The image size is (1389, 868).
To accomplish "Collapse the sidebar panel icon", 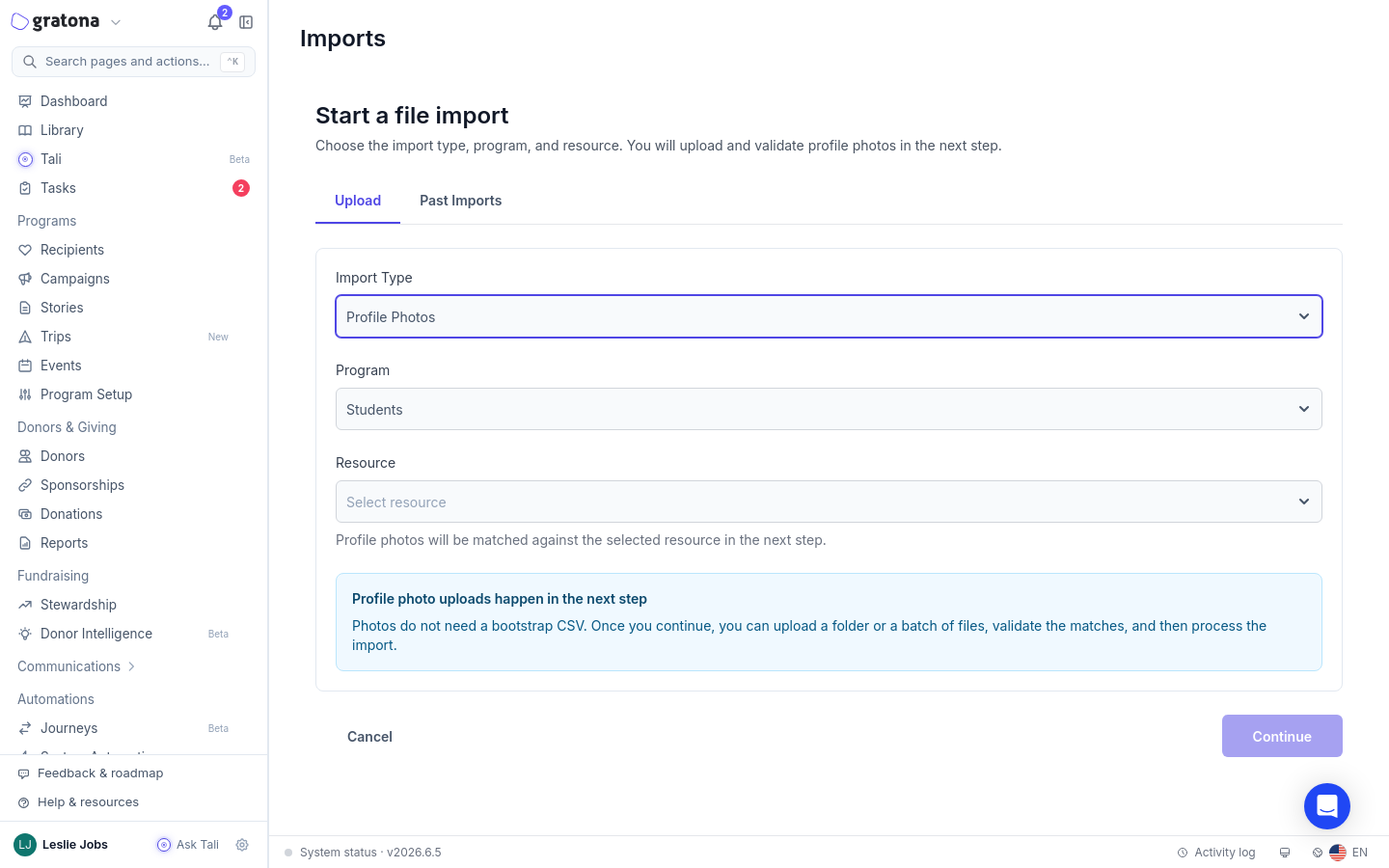I will [x=246, y=22].
